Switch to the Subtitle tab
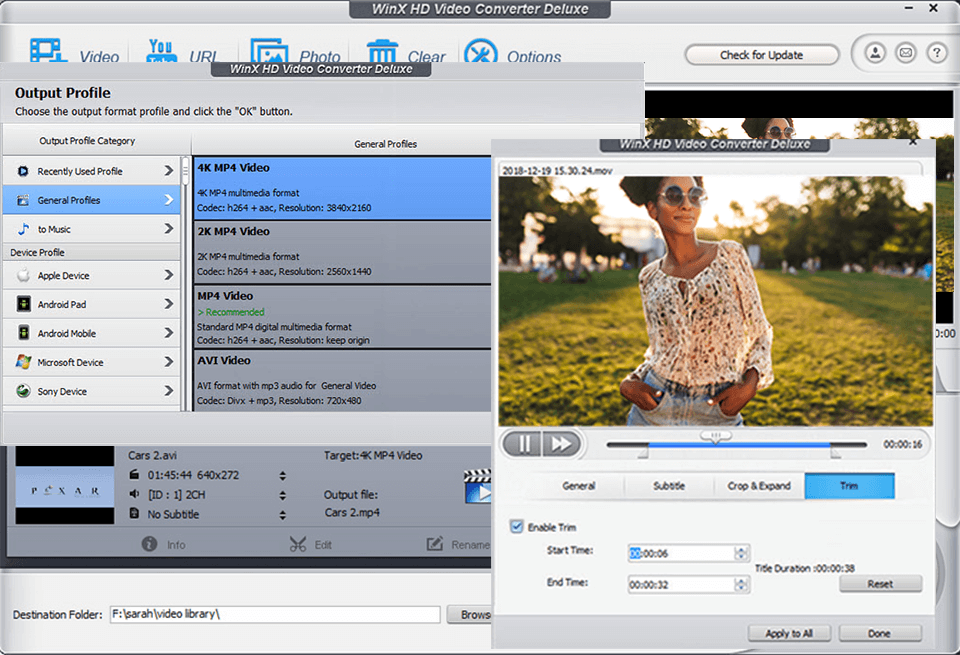Screen dimensions: 960x655 pyautogui.click(x=668, y=486)
